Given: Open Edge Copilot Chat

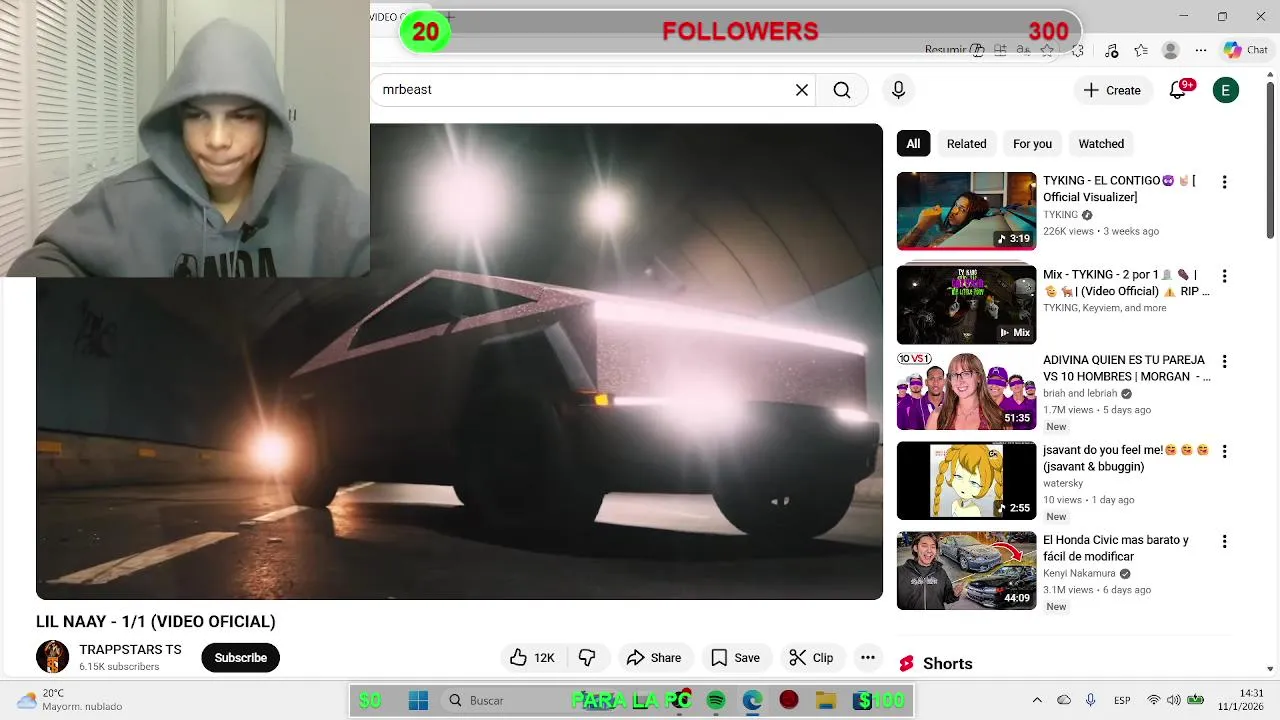Looking at the screenshot, I should coord(1246,50).
